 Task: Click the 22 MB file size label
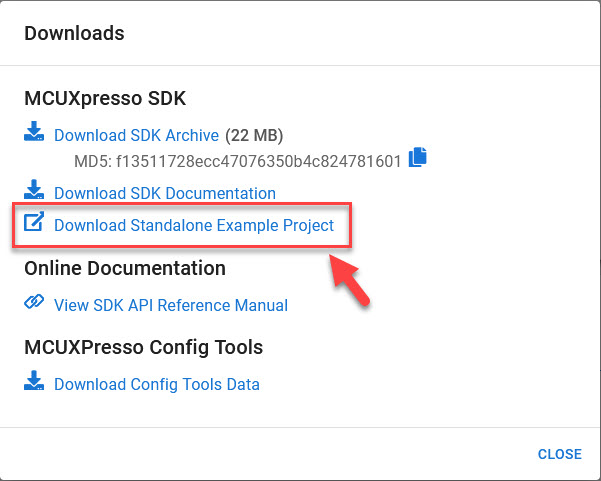254,135
